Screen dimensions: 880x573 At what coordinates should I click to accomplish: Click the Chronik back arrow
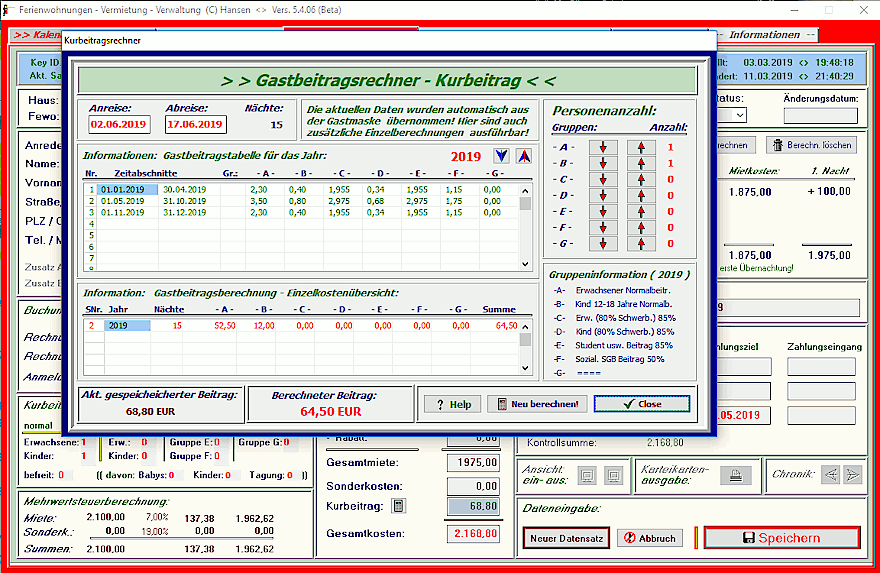[x=830, y=475]
